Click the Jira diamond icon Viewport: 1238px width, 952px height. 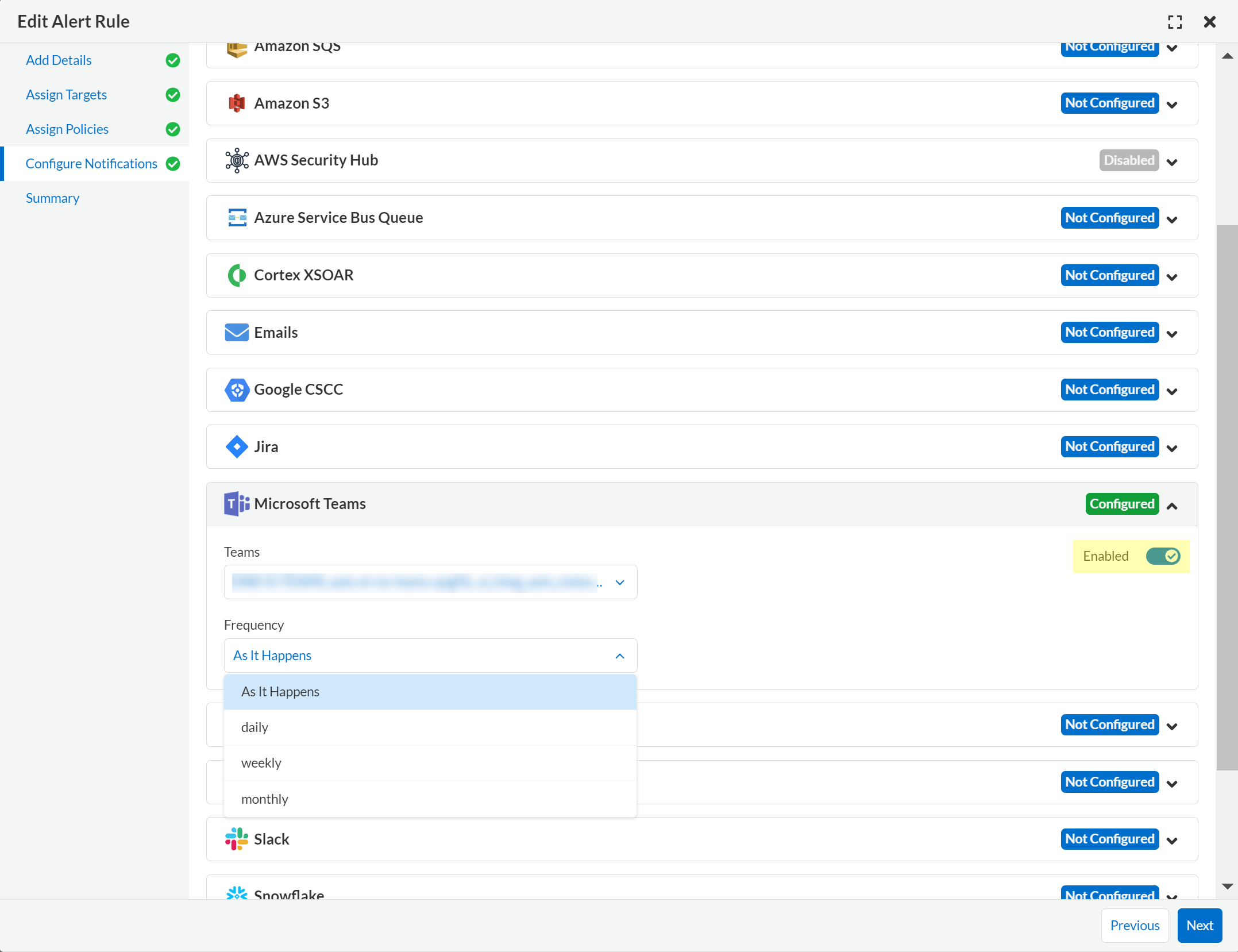point(237,447)
